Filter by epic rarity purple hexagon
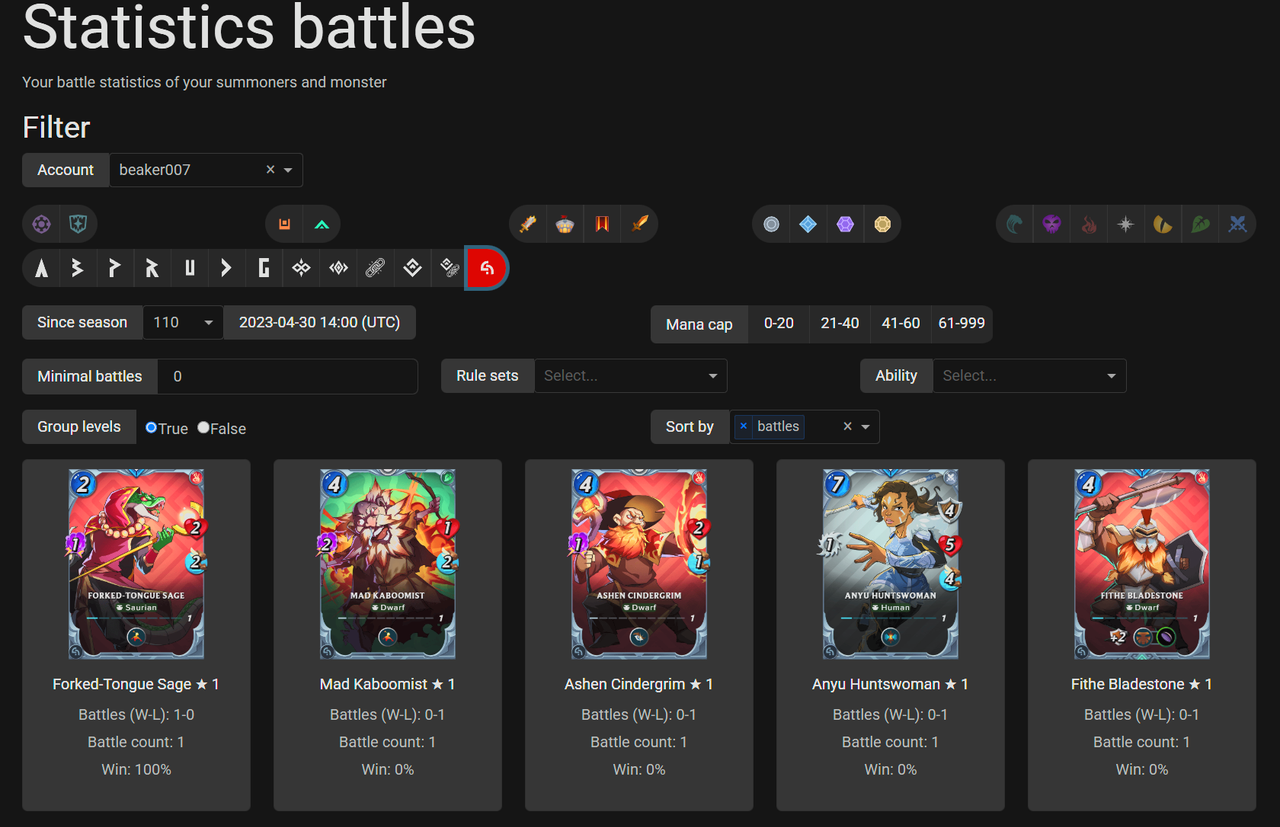Viewport: 1280px width, 827px height. [845, 224]
